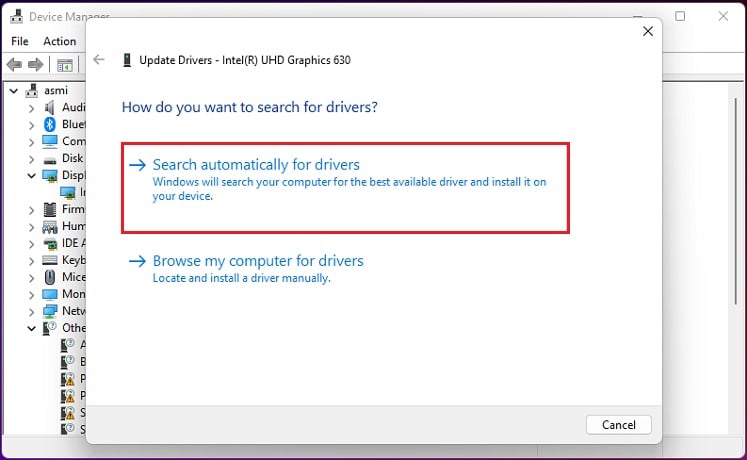This screenshot has width=747, height=460.
Task: Select the asmi root tree label
Action: click(x=56, y=90)
